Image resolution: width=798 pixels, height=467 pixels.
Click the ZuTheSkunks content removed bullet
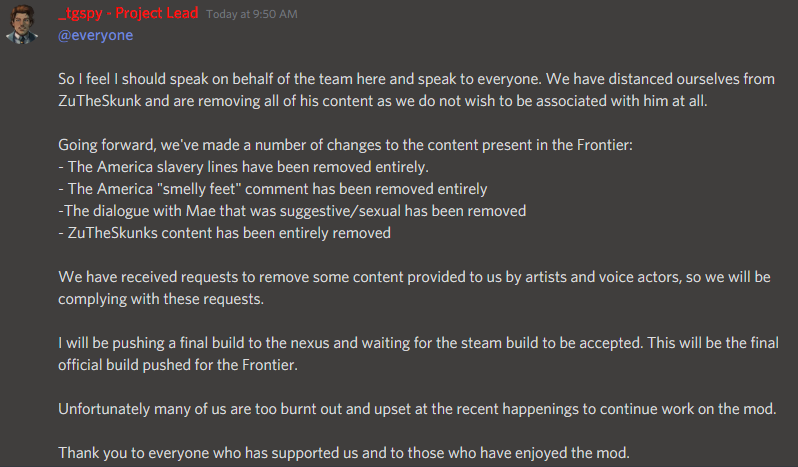224,232
